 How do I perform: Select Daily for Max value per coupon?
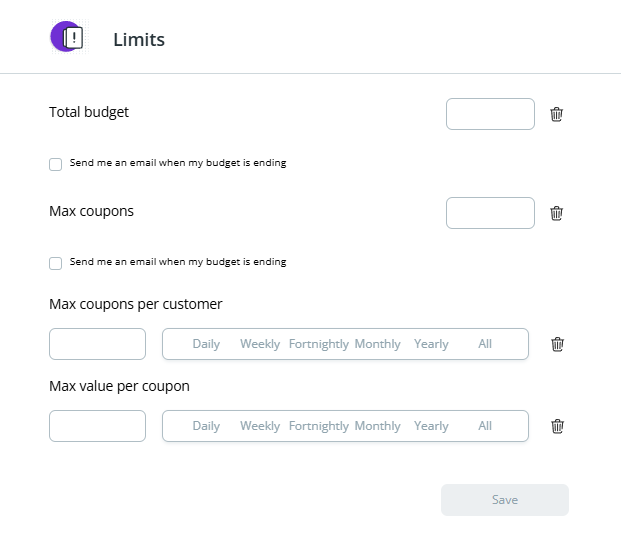206,426
